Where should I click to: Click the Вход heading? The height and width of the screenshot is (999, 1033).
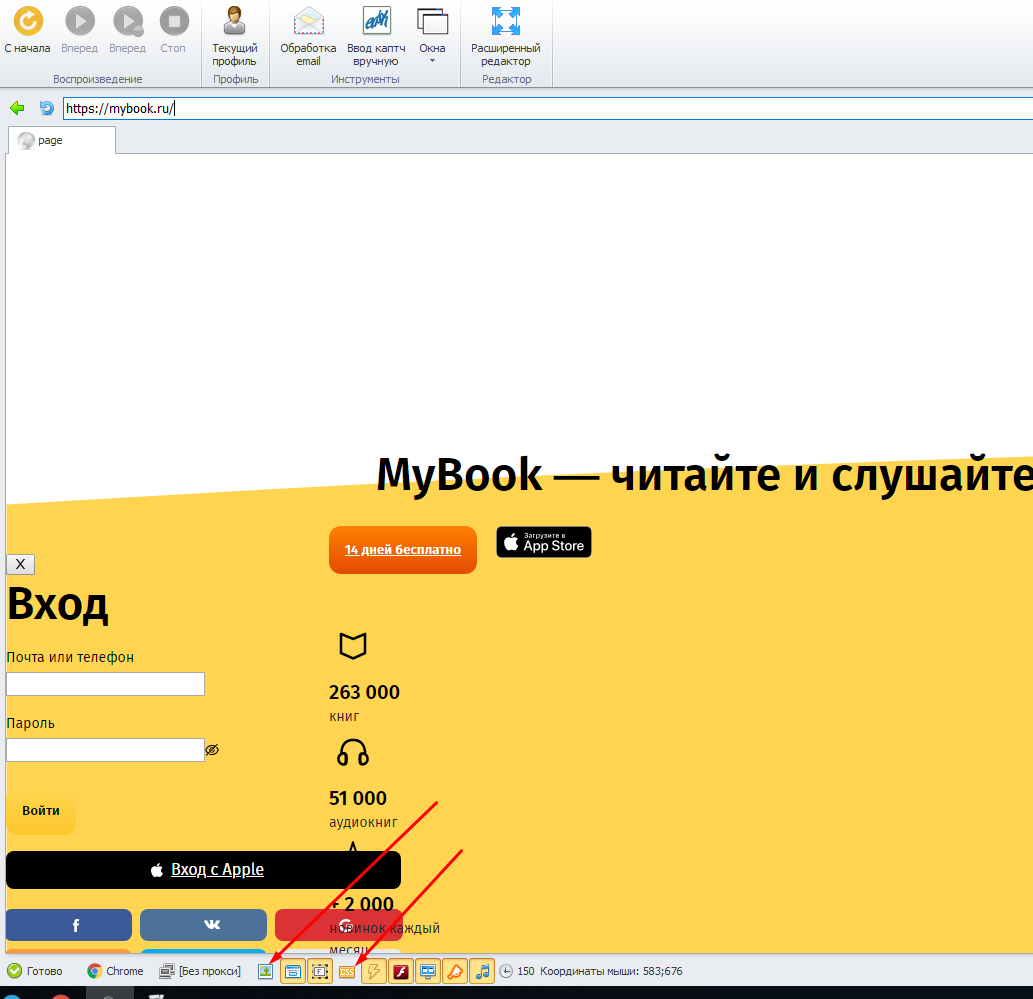point(57,604)
